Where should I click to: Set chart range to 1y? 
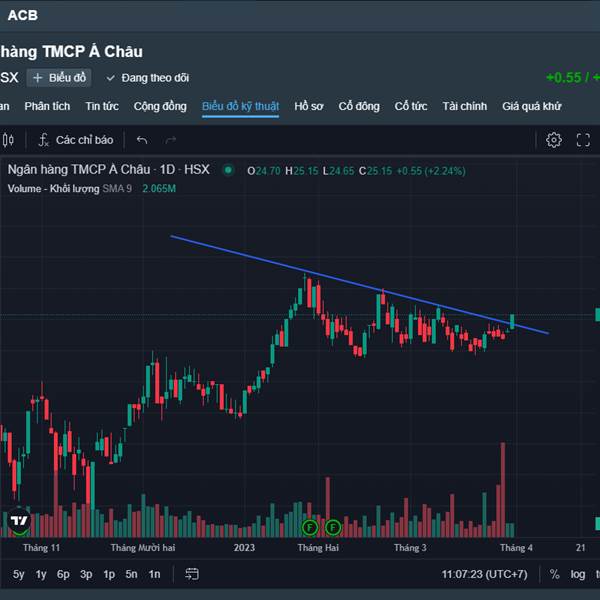[41, 574]
